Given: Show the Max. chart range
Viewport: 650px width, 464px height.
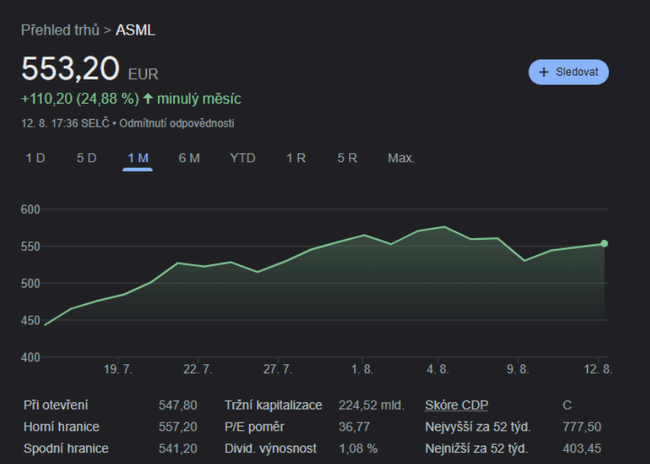Looking at the screenshot, I should (401, 158).
